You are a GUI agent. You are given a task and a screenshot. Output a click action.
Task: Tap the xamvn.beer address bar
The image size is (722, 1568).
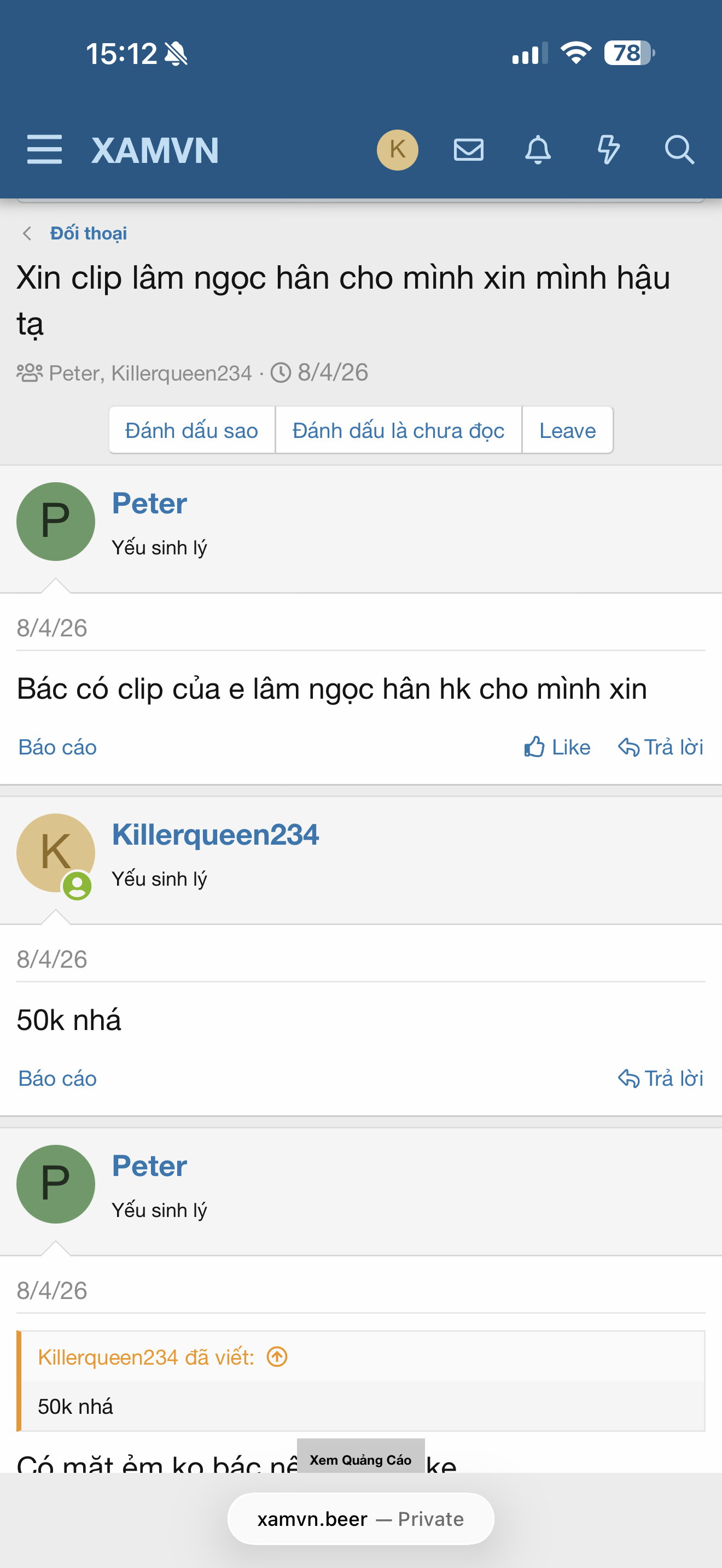pyautogui.click(x=361, y=1519)
